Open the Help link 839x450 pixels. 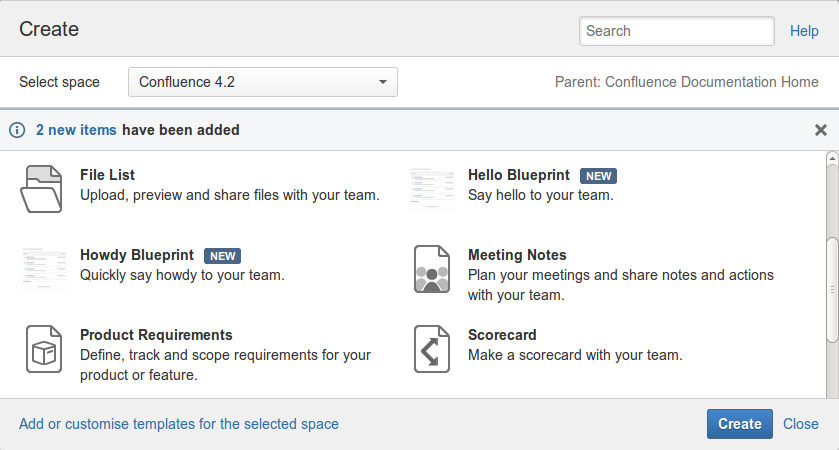pos(804,31)
